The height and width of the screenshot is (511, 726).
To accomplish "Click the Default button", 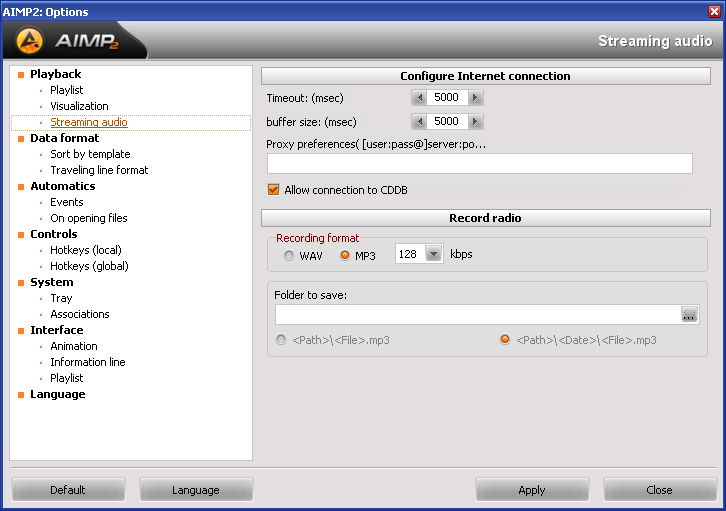I will [68, 490].
